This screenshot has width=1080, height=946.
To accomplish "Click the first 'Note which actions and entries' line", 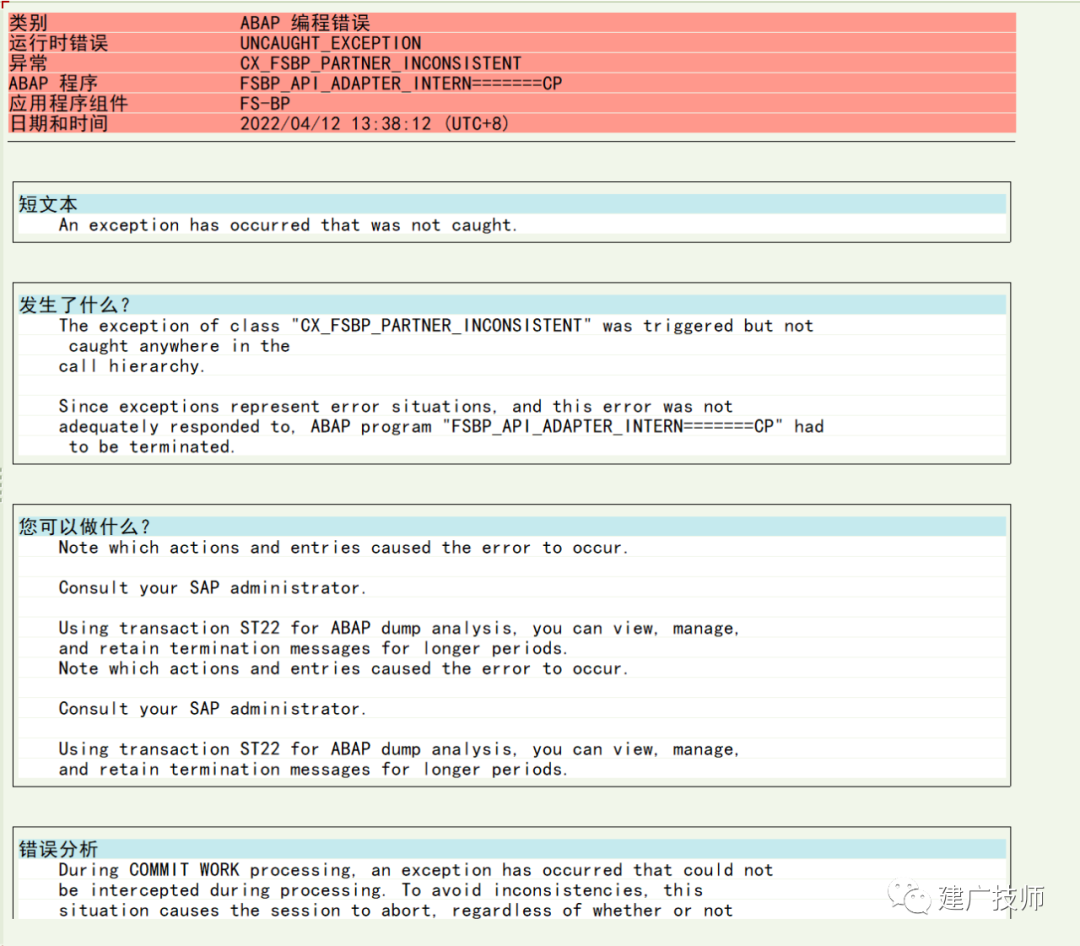I will click(x=343, y=548).
